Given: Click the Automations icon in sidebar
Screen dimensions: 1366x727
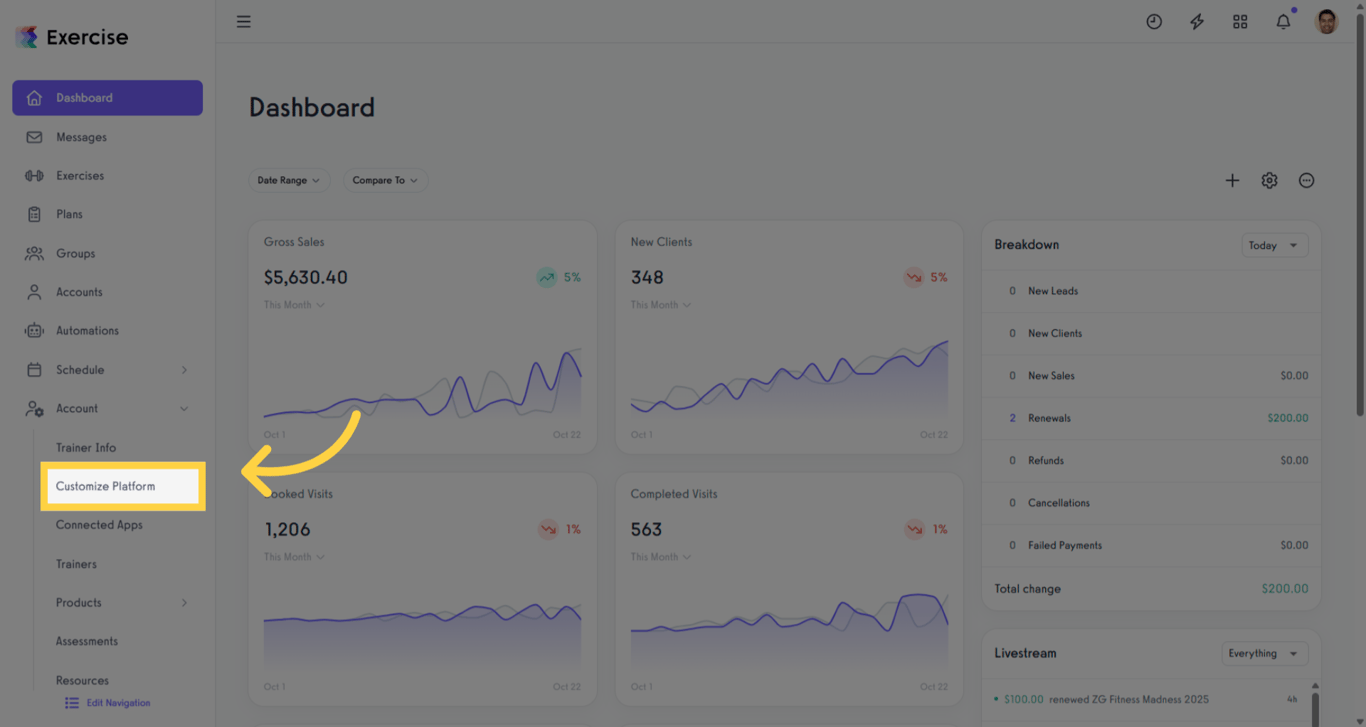Looking at the screenshot, I should click(x=36, y=330).
